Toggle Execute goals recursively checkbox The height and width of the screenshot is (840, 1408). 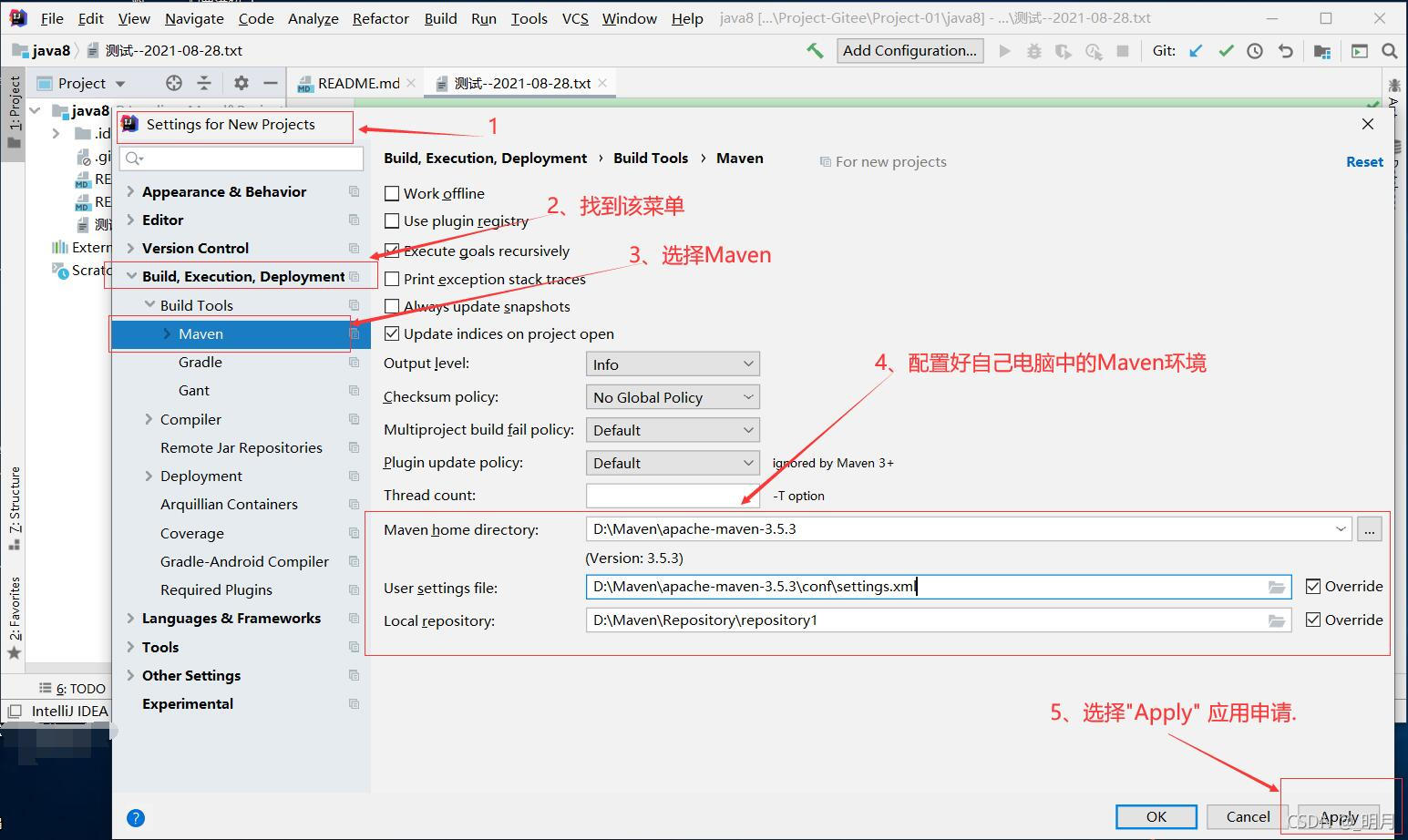[x=392, y=251]
